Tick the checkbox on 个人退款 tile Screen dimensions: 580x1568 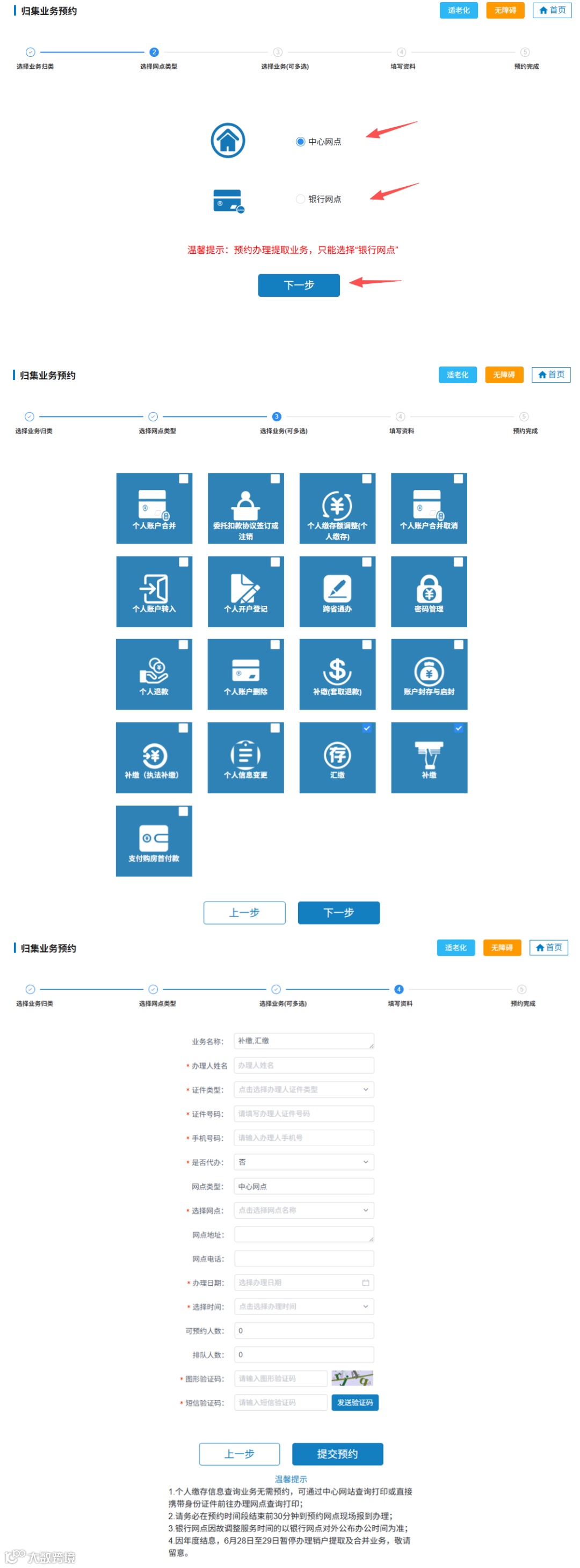(x=183, y=644)
